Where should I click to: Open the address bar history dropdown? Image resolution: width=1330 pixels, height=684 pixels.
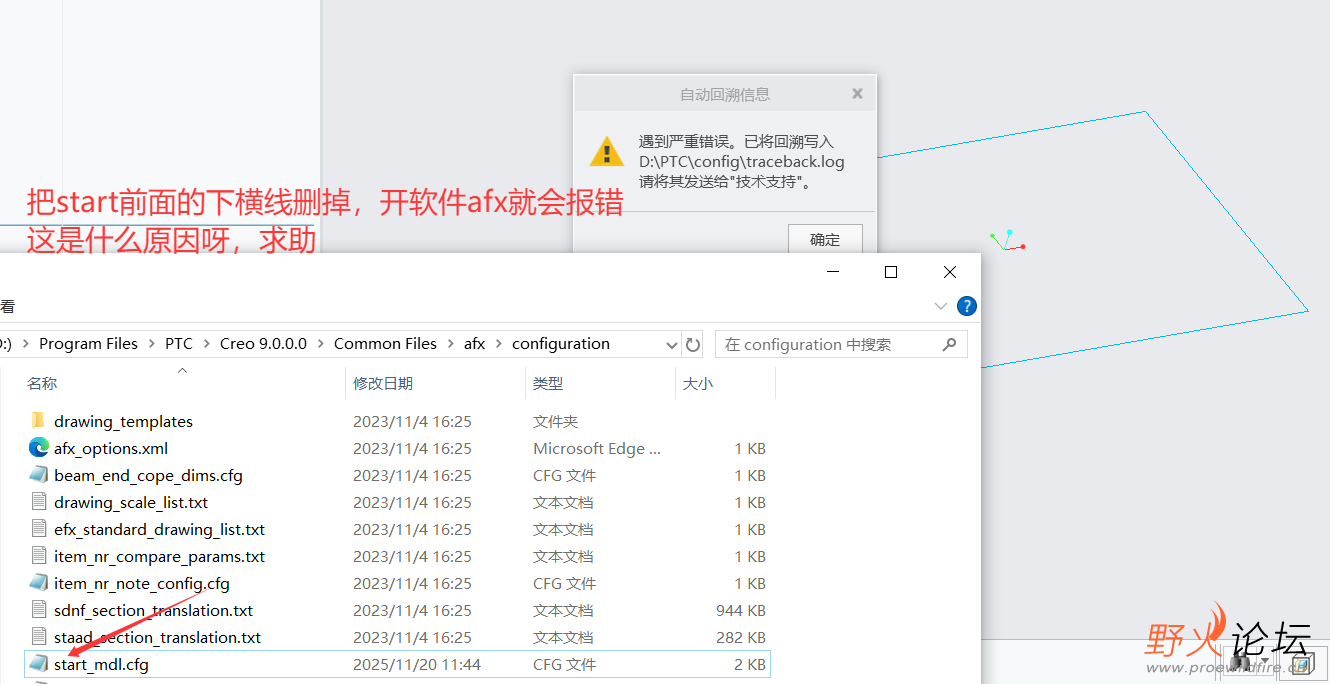coord(673,343)
